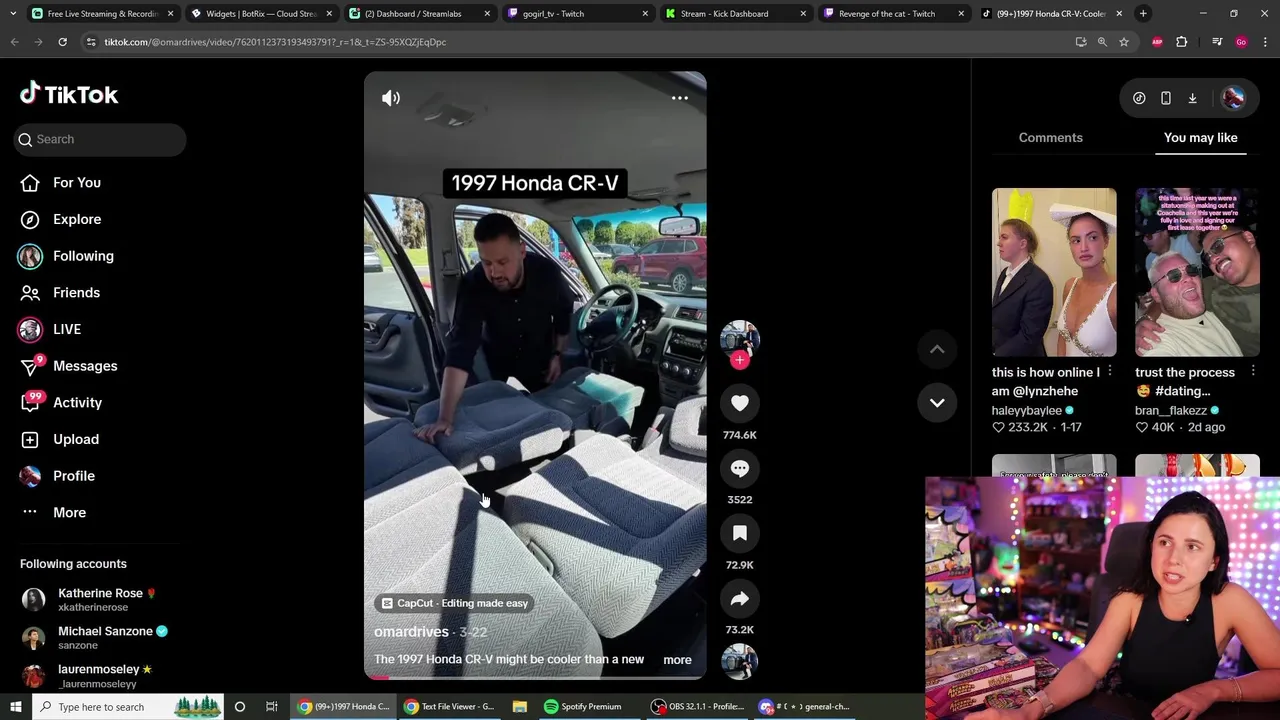Image resolution: width=1280 pixels, height=720 pixels.
Task: Share the video using the arrow icon
Action: (x=740, y=598)
